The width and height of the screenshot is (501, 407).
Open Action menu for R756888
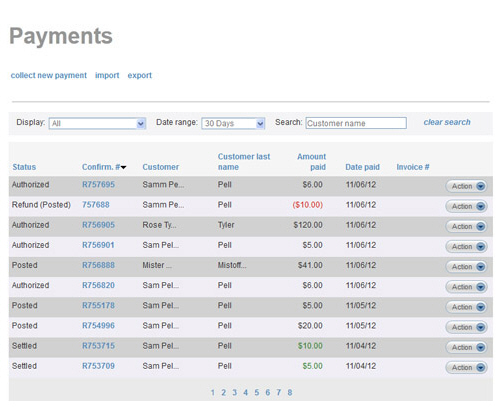click(466, 267)
